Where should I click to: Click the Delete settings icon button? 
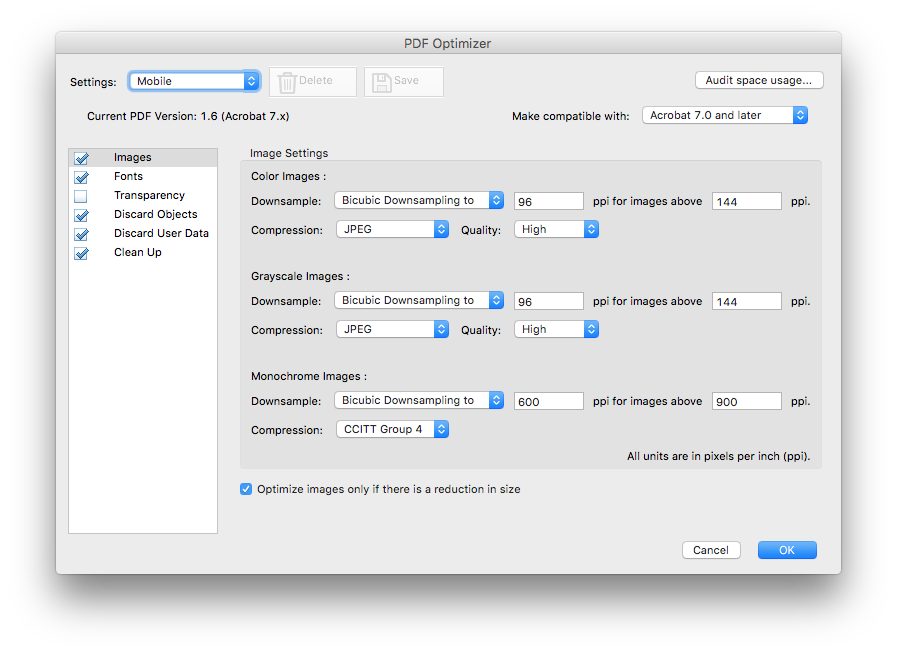point(313,81)
